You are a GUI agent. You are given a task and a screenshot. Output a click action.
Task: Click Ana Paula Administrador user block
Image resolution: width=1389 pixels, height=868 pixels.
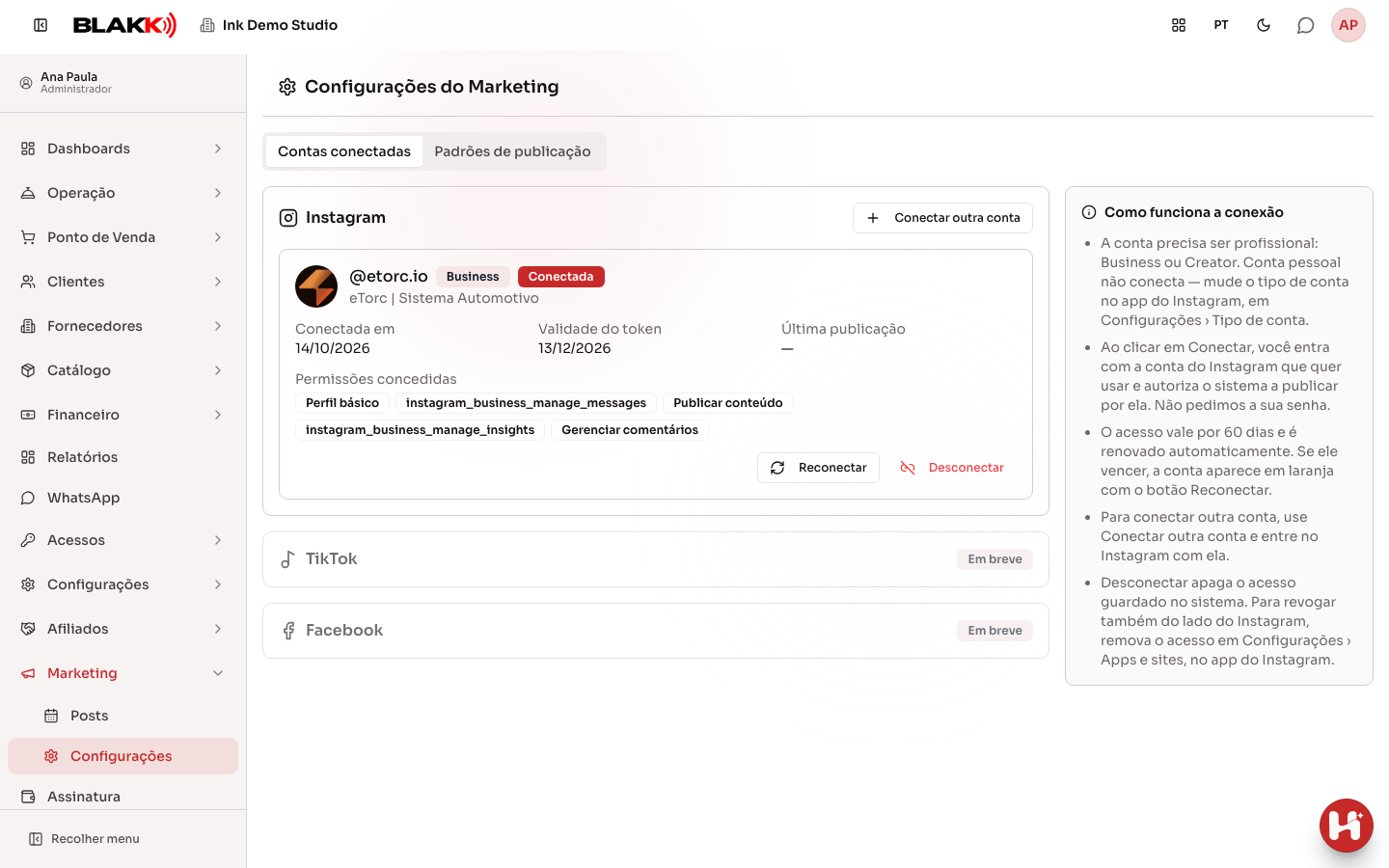click(x=123, y=83)
